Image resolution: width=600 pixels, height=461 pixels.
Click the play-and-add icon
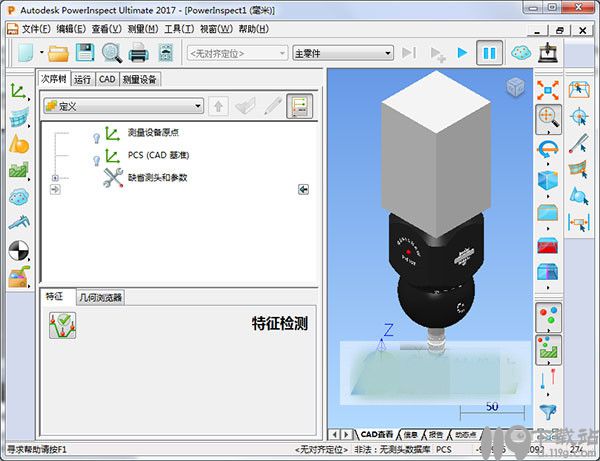point(437,54)
